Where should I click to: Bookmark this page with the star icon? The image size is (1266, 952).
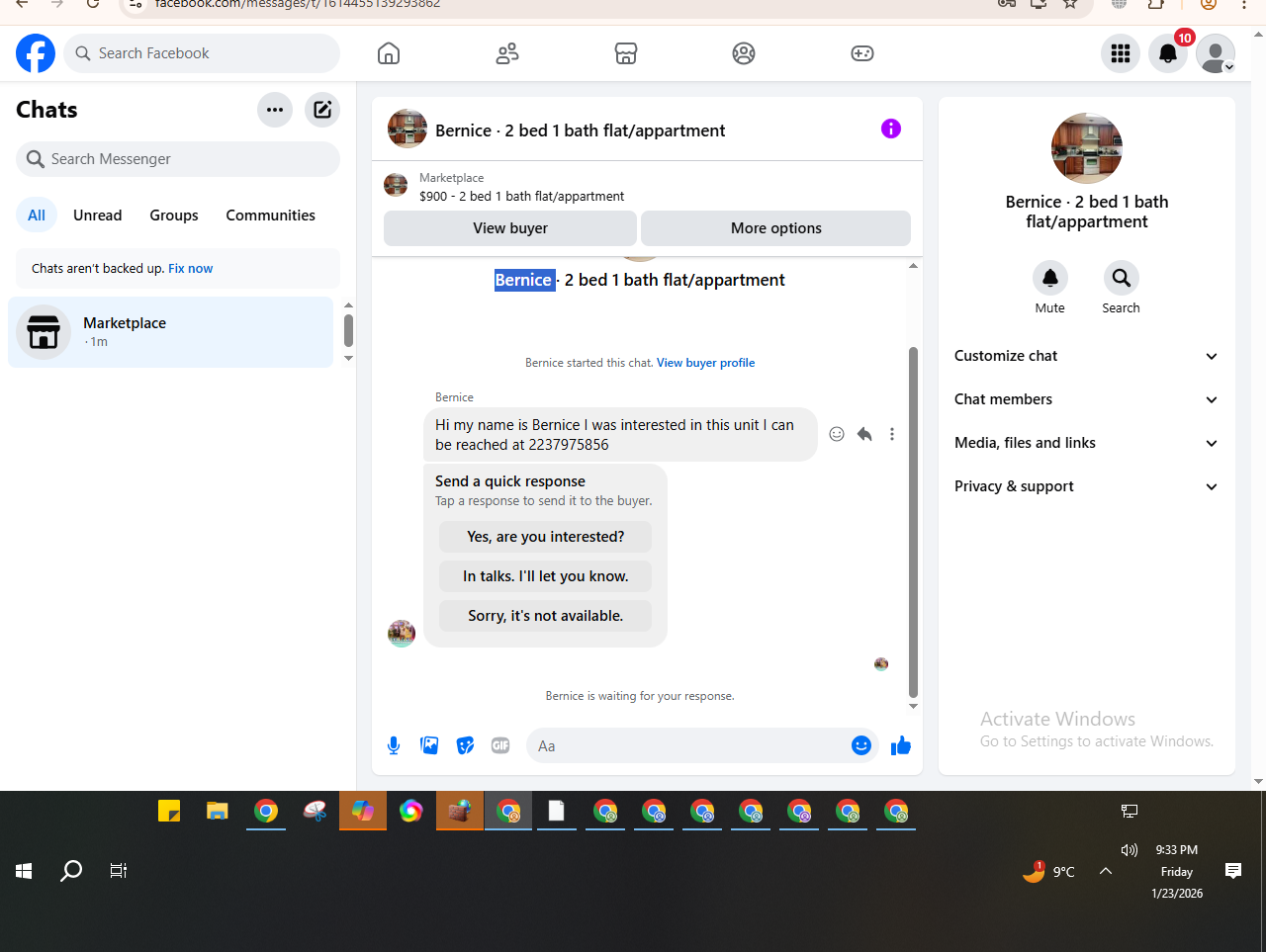1070,4
